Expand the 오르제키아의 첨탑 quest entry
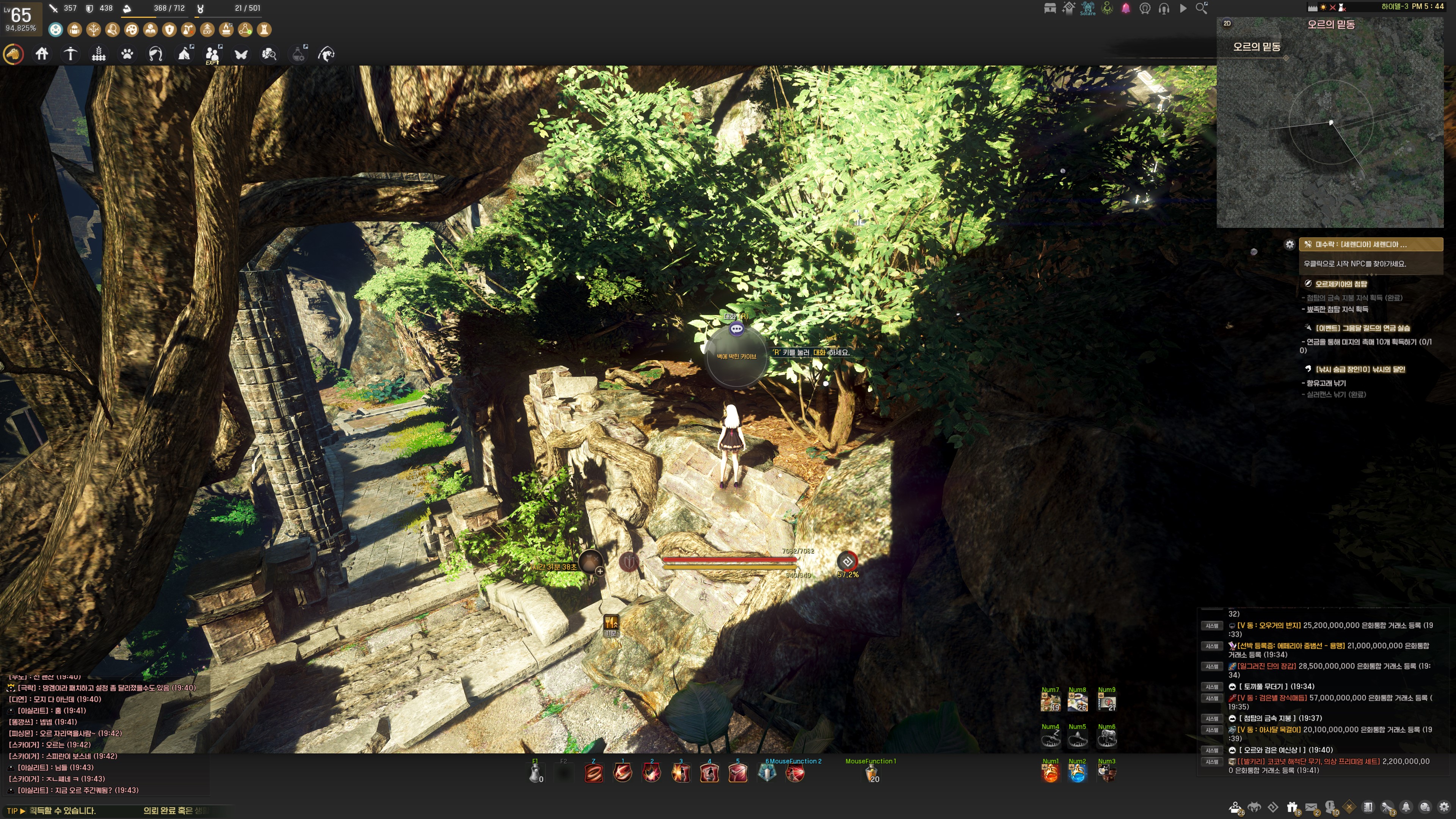The height and width of the screenshot is (819, 1456). pyautogui.click(x=1341, y=284)
